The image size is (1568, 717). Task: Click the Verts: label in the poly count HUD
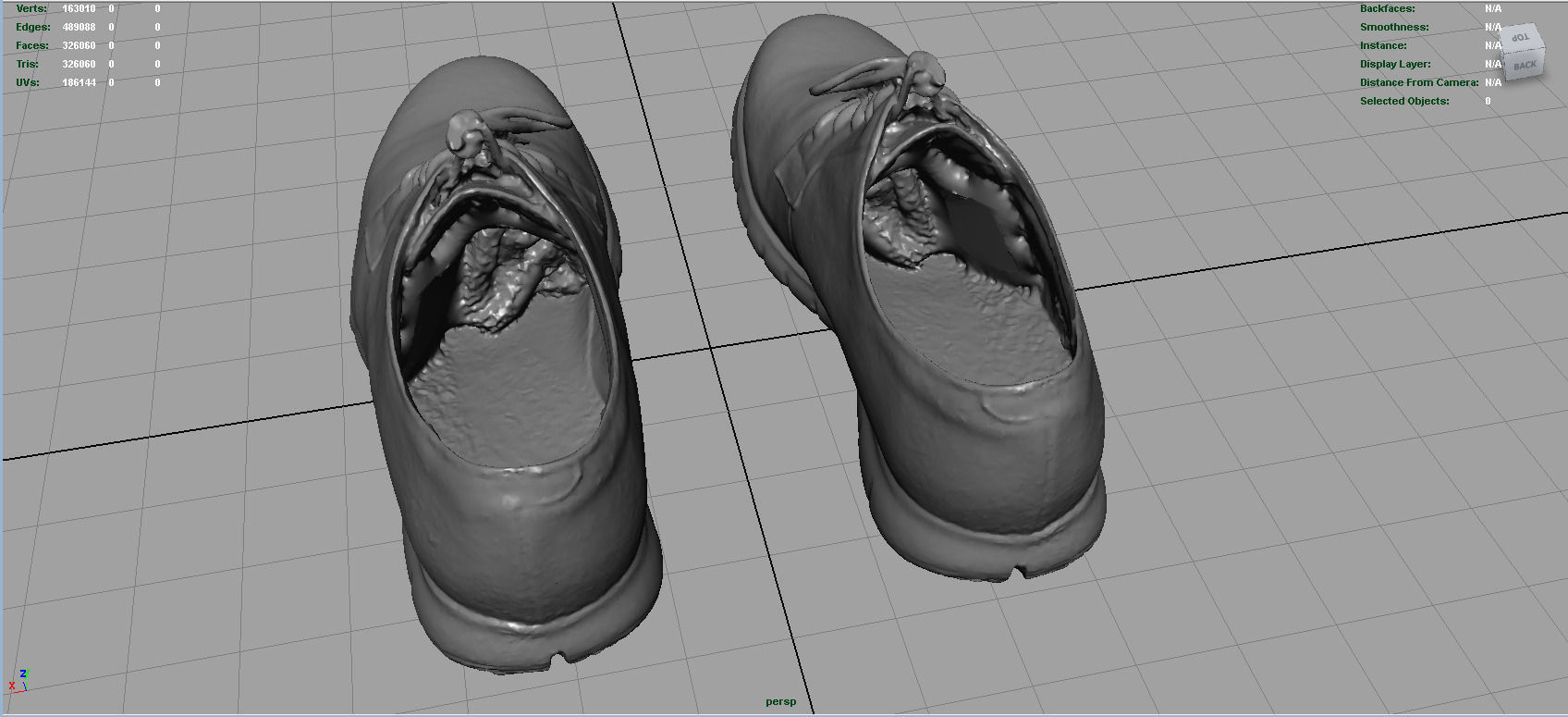point(31,8)
